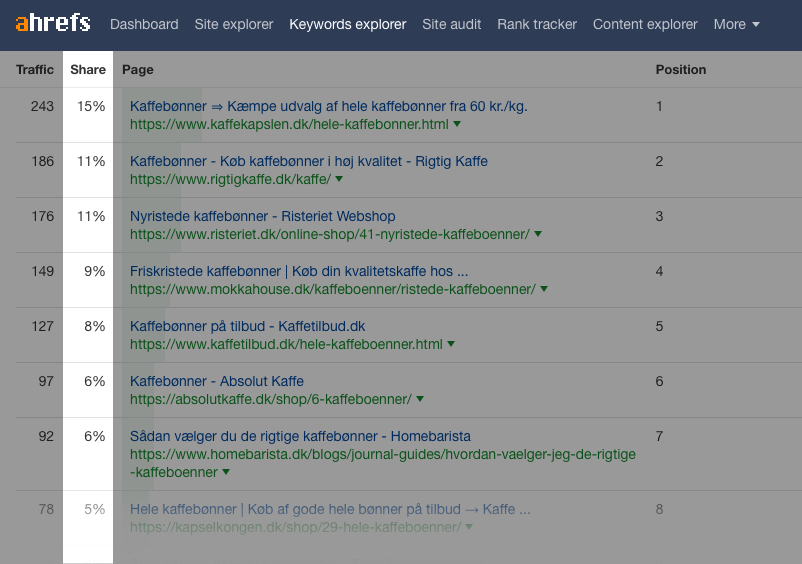Open the homebarista.dk journal-guides URL
This screenshot has height=564, width=802.
[x=383, y=463]
